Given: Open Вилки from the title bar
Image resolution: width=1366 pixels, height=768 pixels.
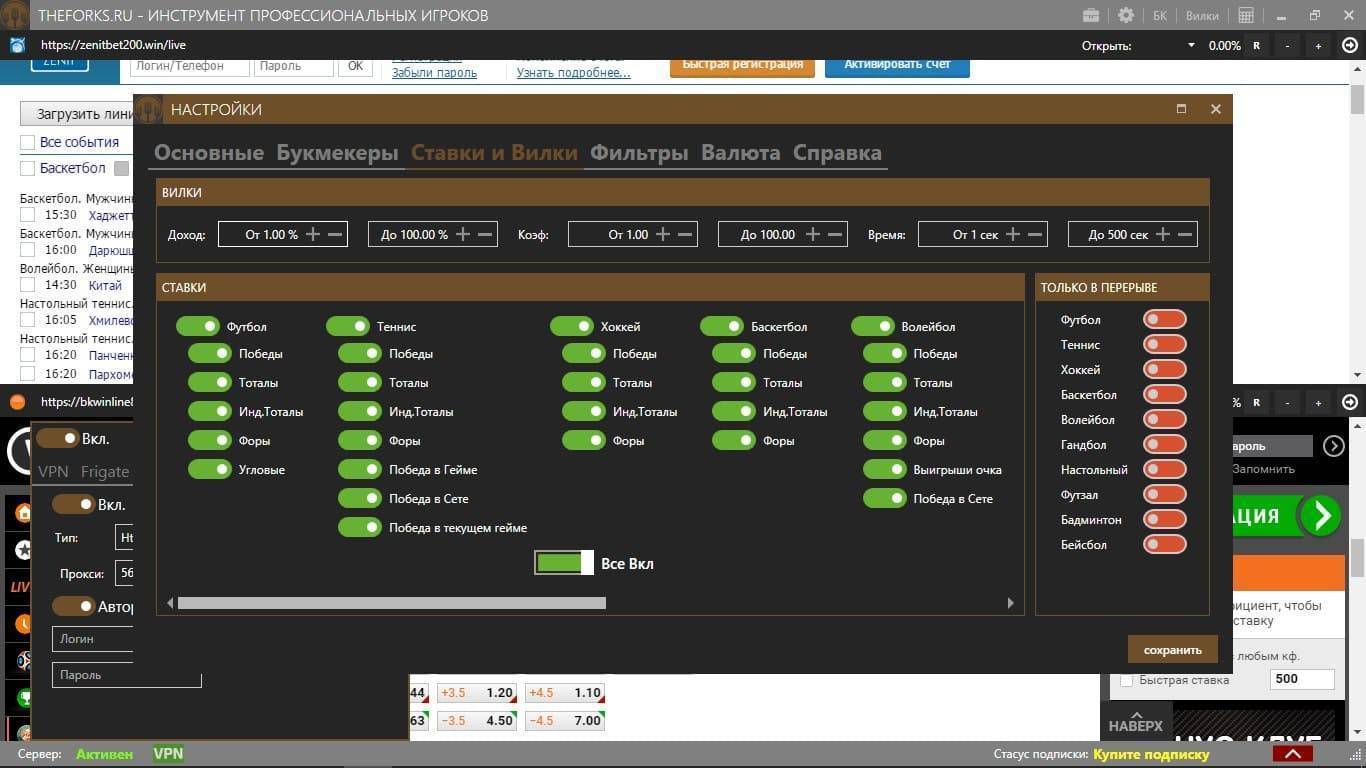Looking at the screenshot, I should [x=1202, y=15].
